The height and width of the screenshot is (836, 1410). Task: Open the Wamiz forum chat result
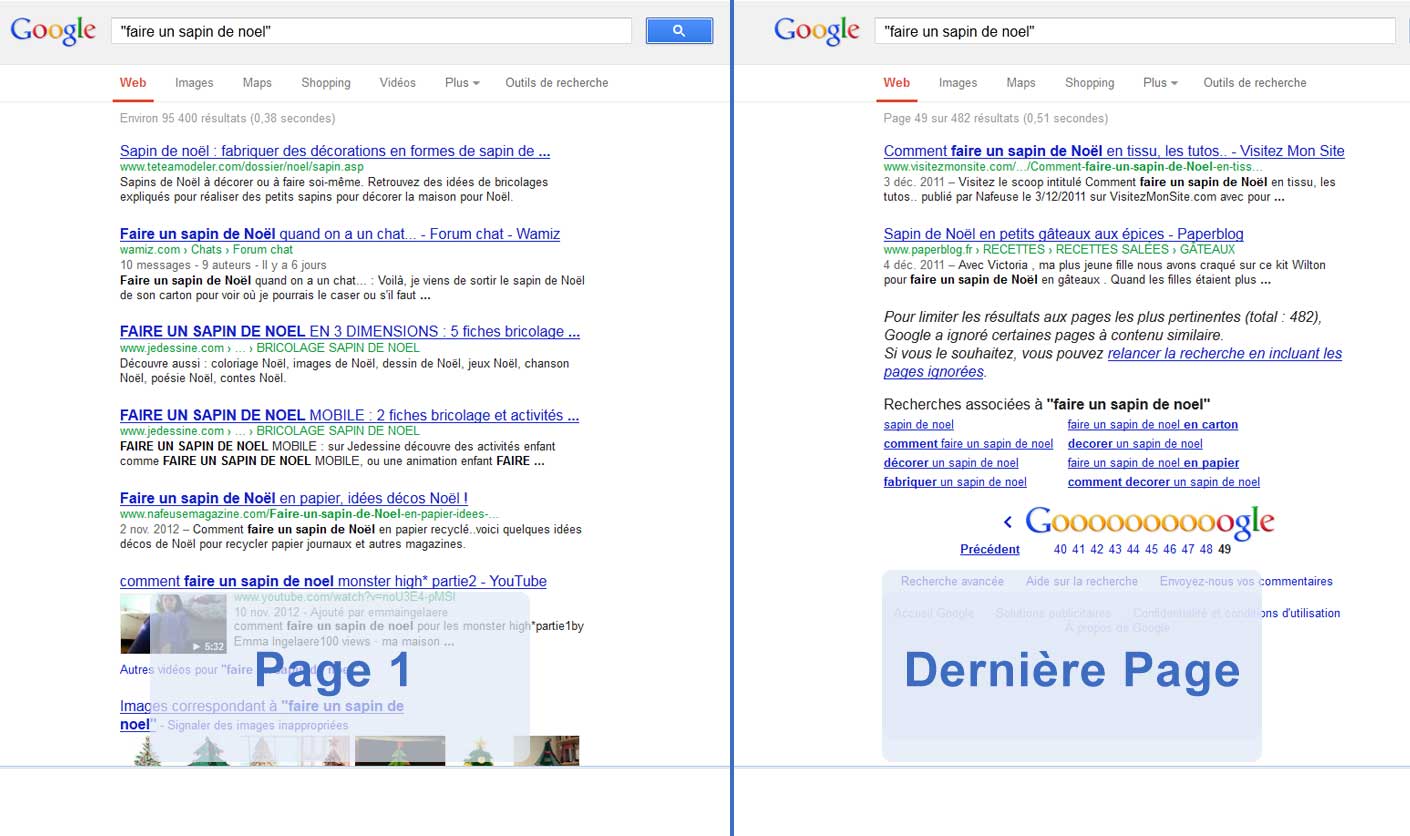[x=340, y=234]
